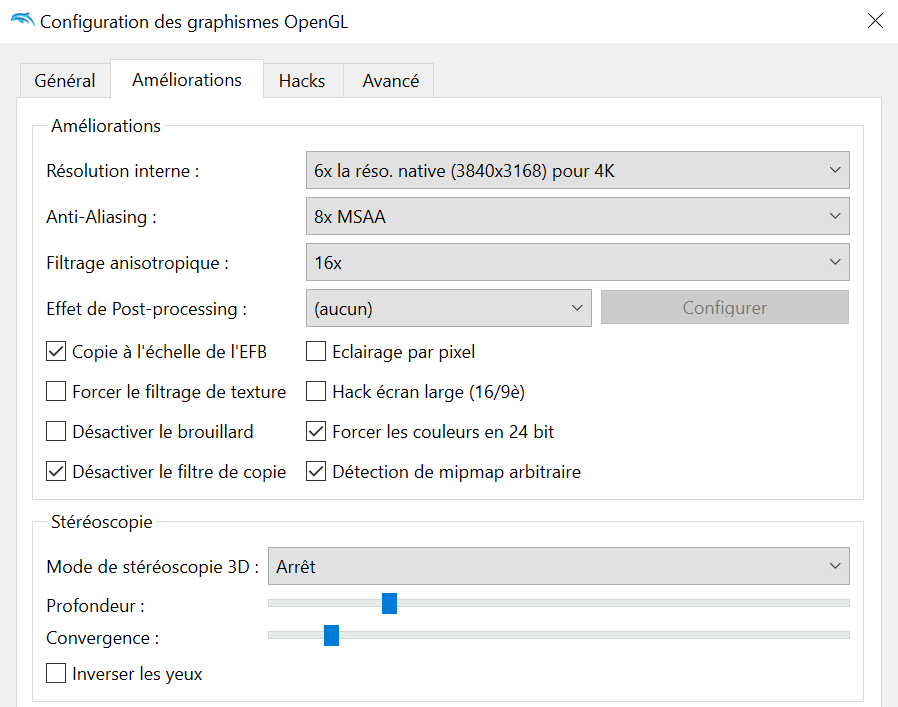
Task: Click the Profondeur slider handle
Action: (390, 603)
